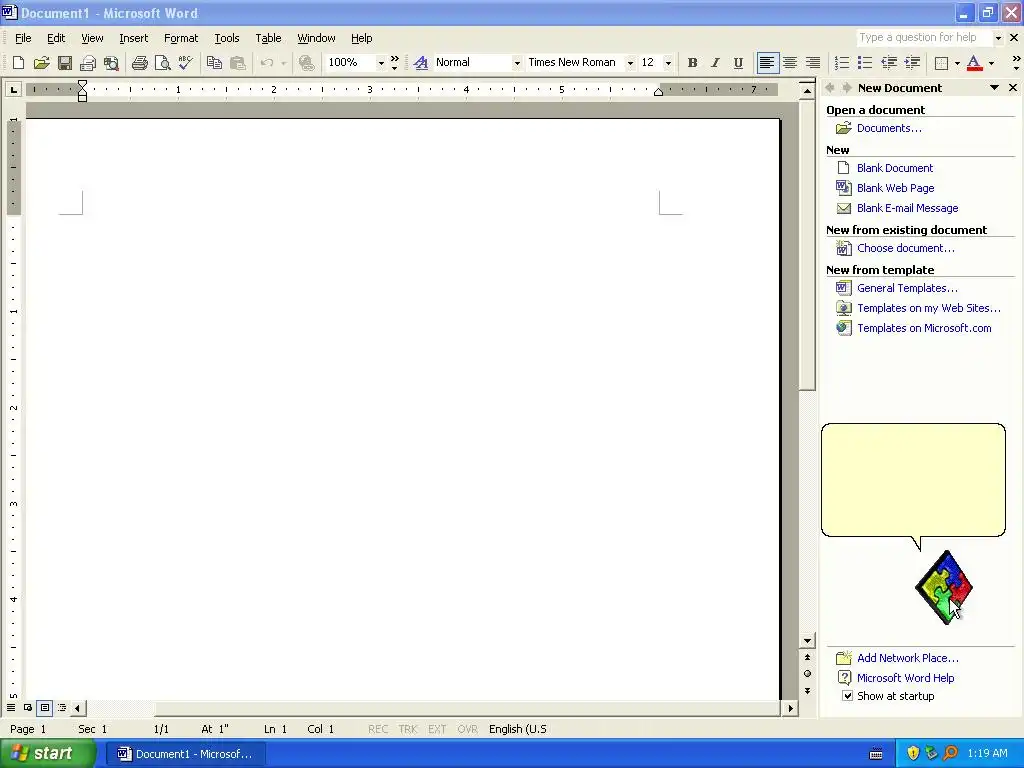Open the Insert menu
This screenshot has width=1024, height=768.
pos(133,38)
